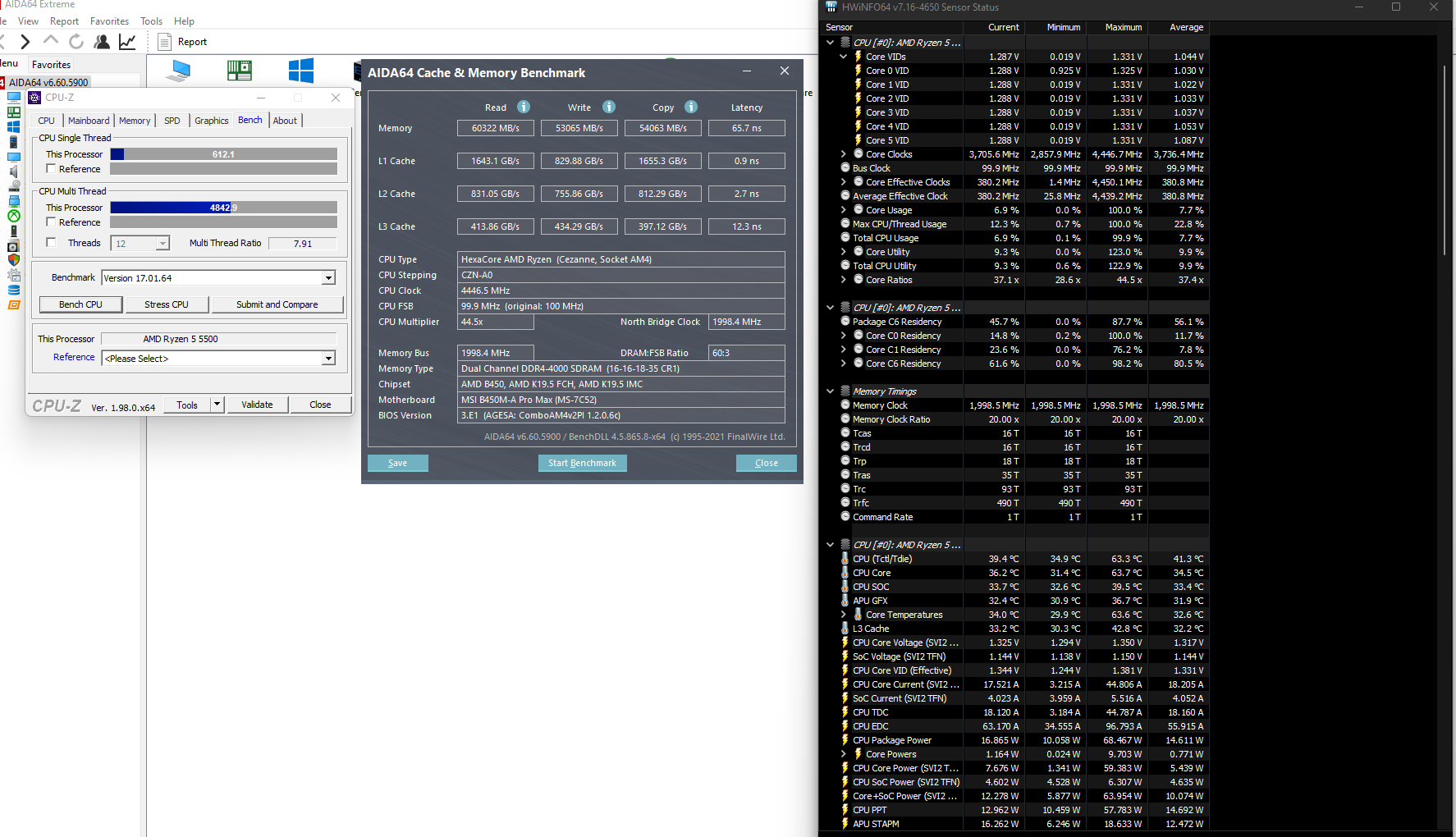Open the large Computer icon in AIDA64 pane

point(177,71)
